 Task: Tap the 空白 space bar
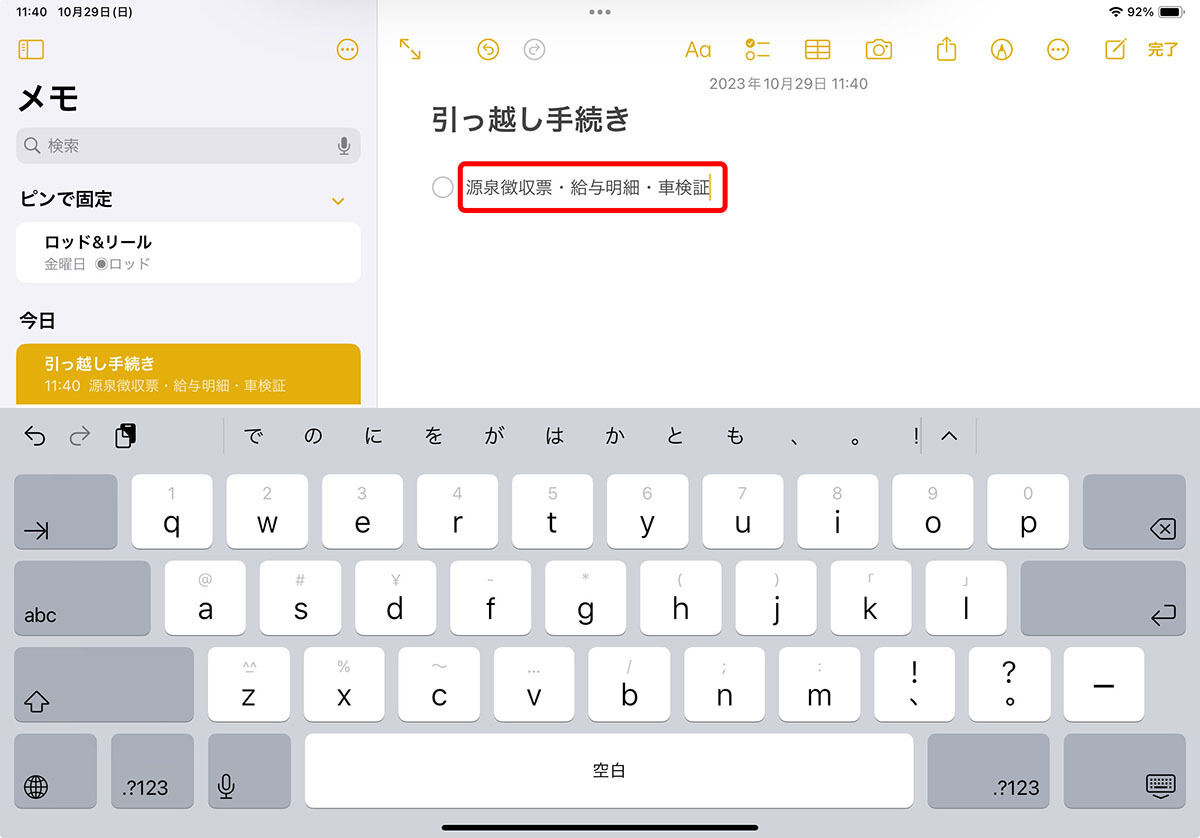click(x=609, y=771)
